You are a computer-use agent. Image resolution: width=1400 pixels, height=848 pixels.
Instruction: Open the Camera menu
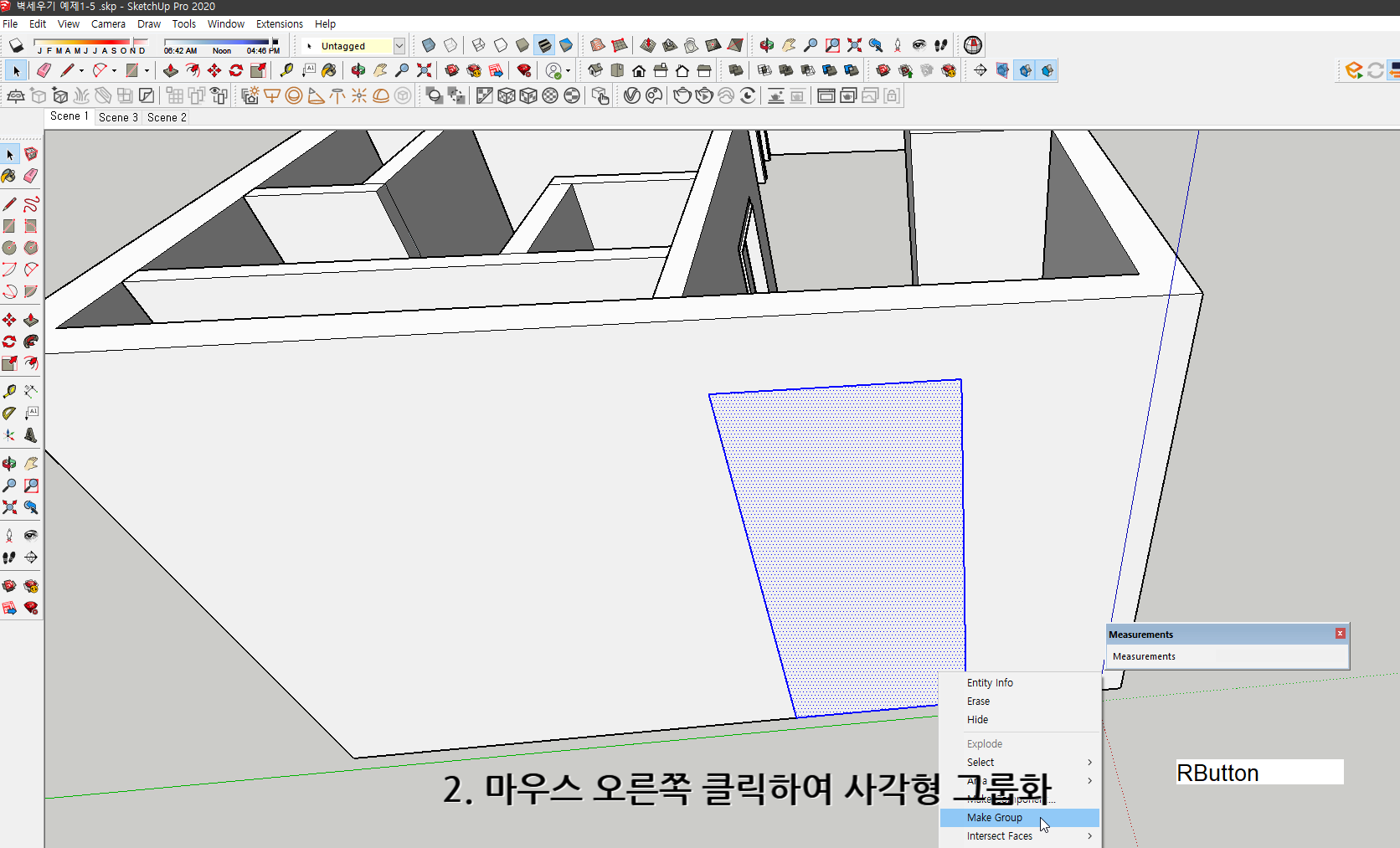click(x=108, y=23)
